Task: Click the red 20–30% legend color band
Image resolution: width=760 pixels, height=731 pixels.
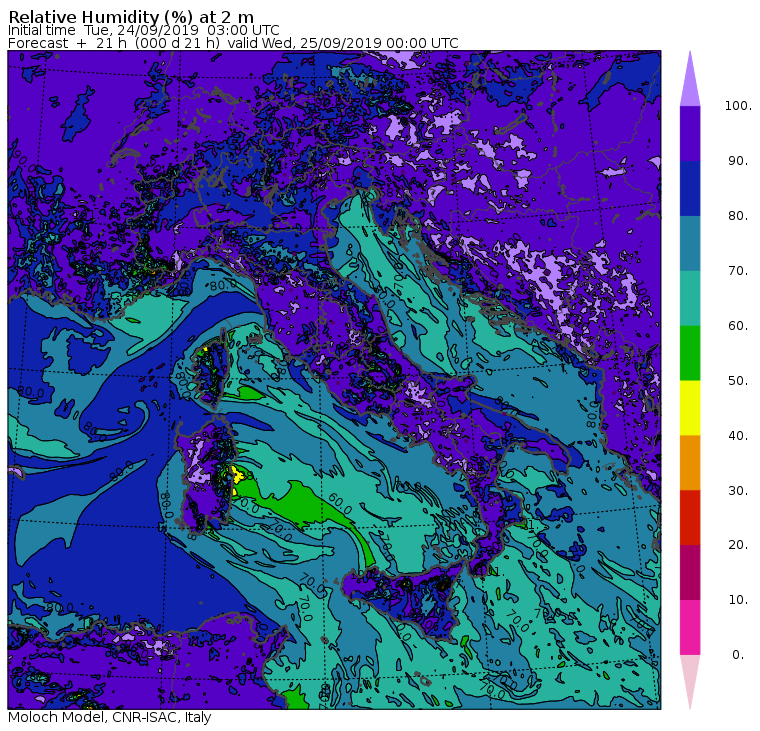Action: point(690,517)
